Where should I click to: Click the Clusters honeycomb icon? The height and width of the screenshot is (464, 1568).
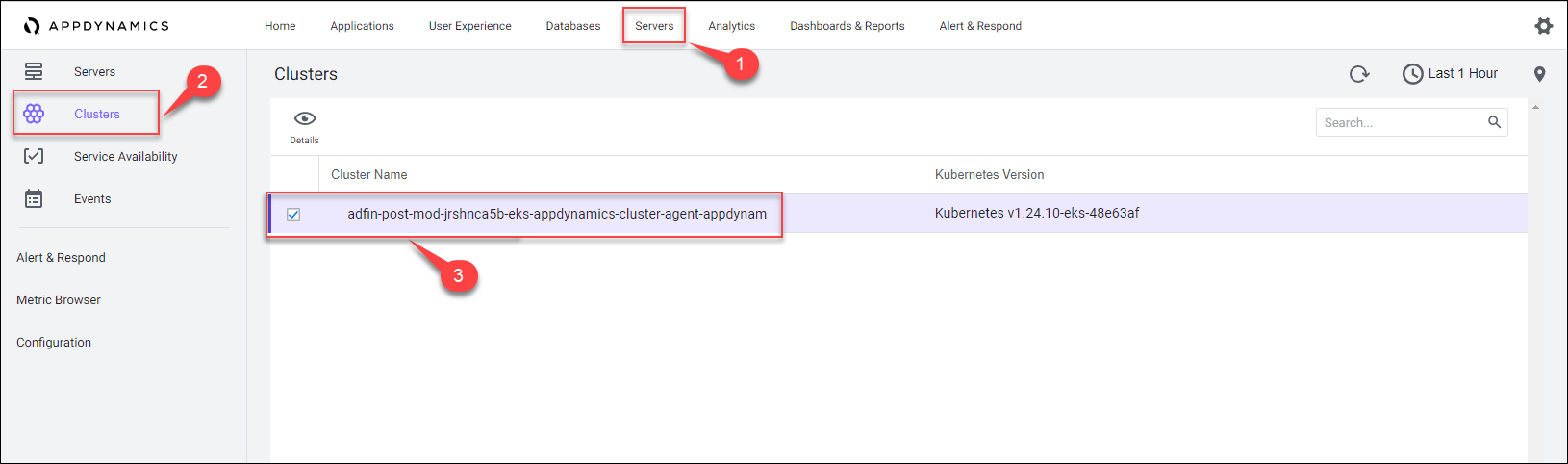pyautogui.click(x=34, y=114)
